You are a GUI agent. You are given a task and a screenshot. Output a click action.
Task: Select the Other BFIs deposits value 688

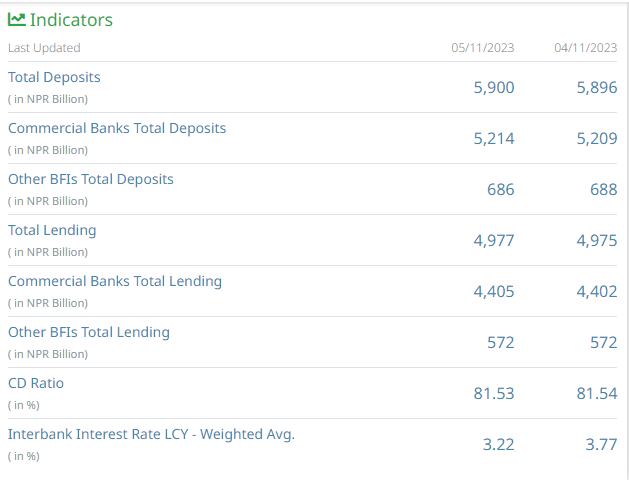point(603,190)
